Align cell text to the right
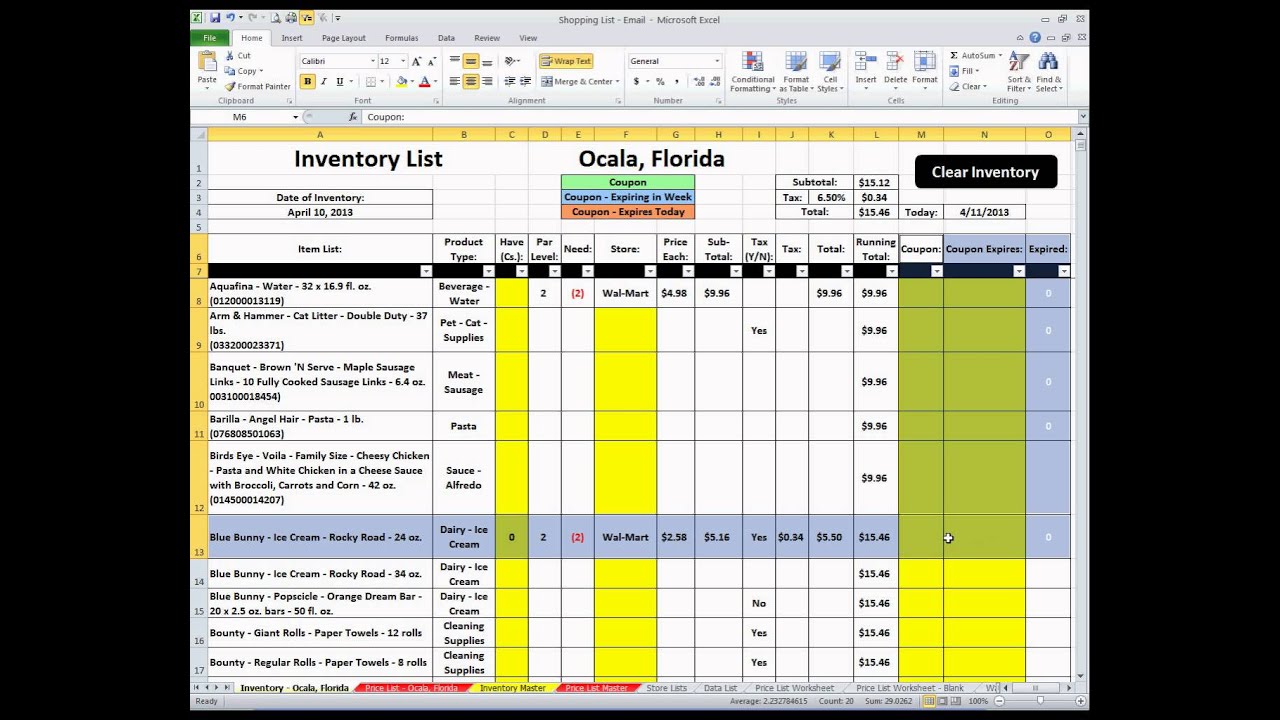The height and width of the screenshot is (720, 1280). (486, 82)
